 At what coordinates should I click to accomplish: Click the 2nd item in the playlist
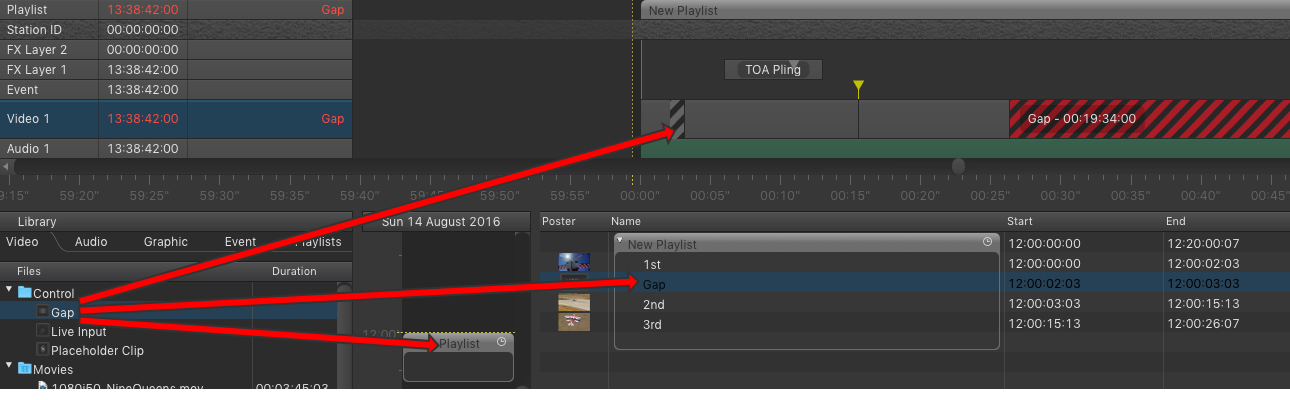coord(654,304)
